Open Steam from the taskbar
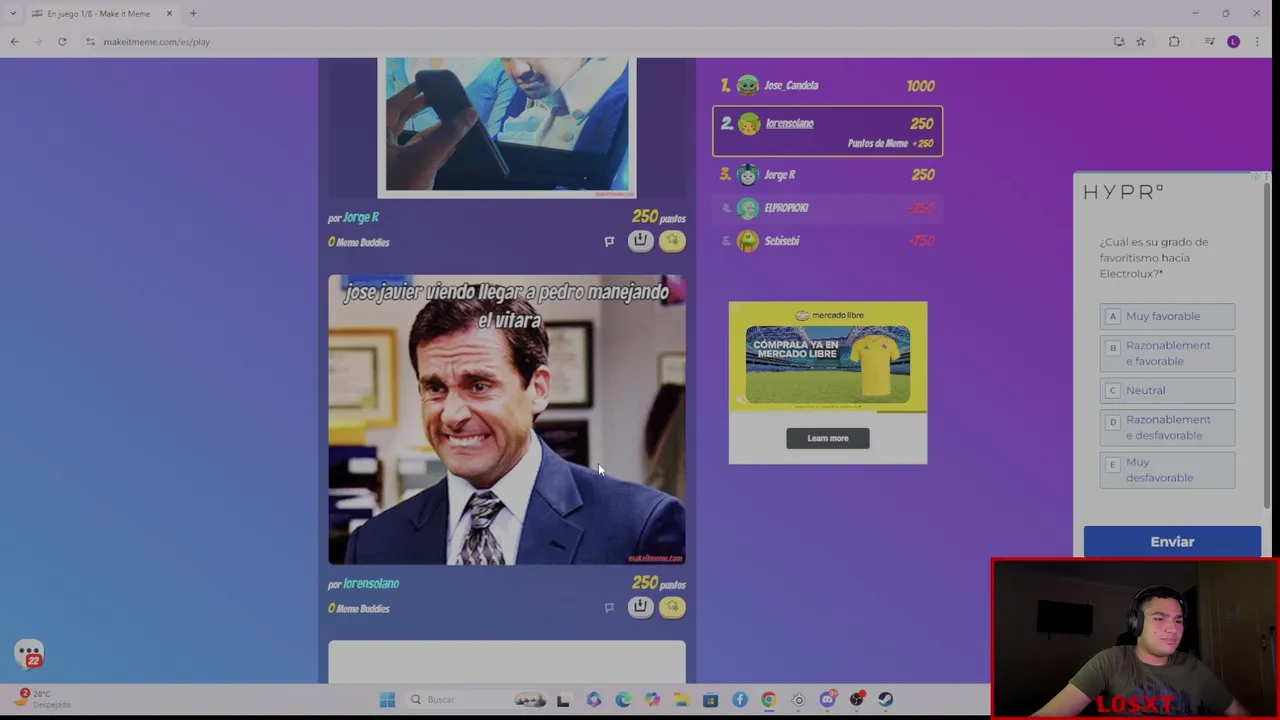The width and height of the screenshot is (1280, 720). [x=886, y=700]
